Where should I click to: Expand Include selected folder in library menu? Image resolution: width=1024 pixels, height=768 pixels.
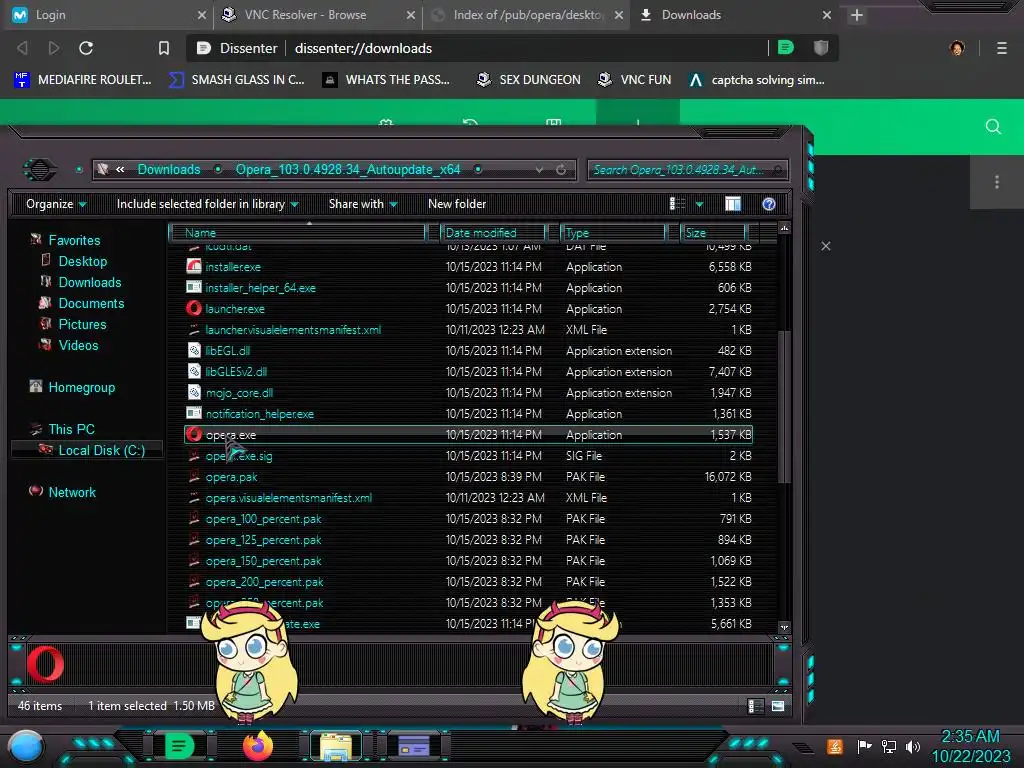(x=208, y=204)
